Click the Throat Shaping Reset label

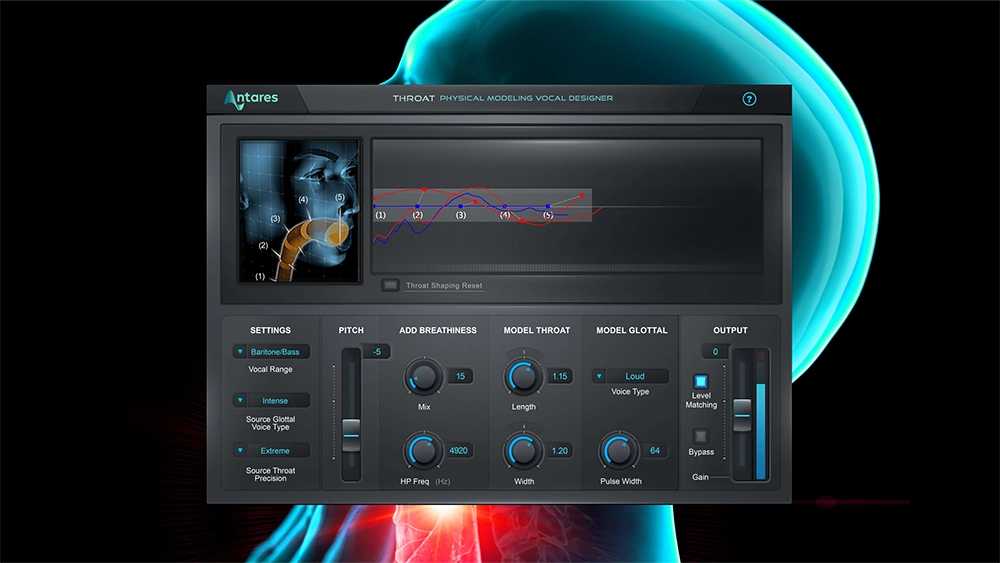[443, 286]
